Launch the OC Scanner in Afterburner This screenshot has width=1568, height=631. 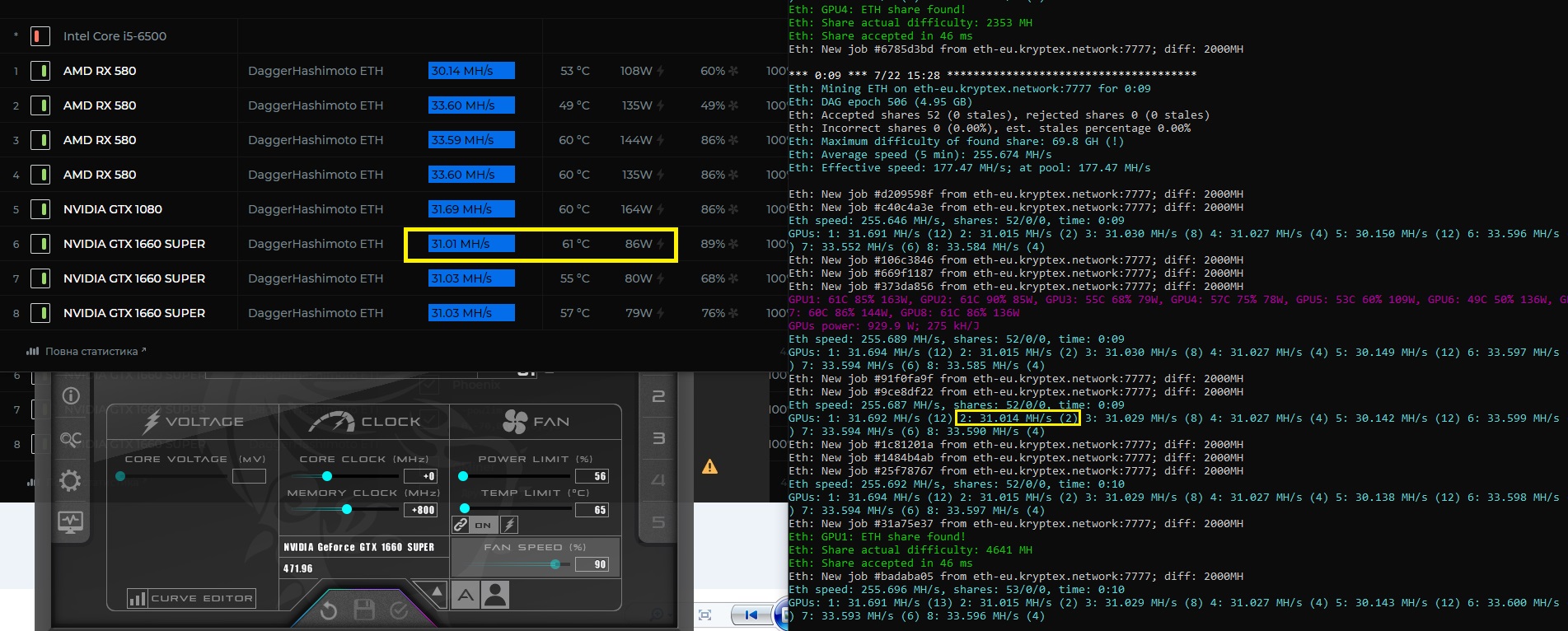[x=71, y=439]
